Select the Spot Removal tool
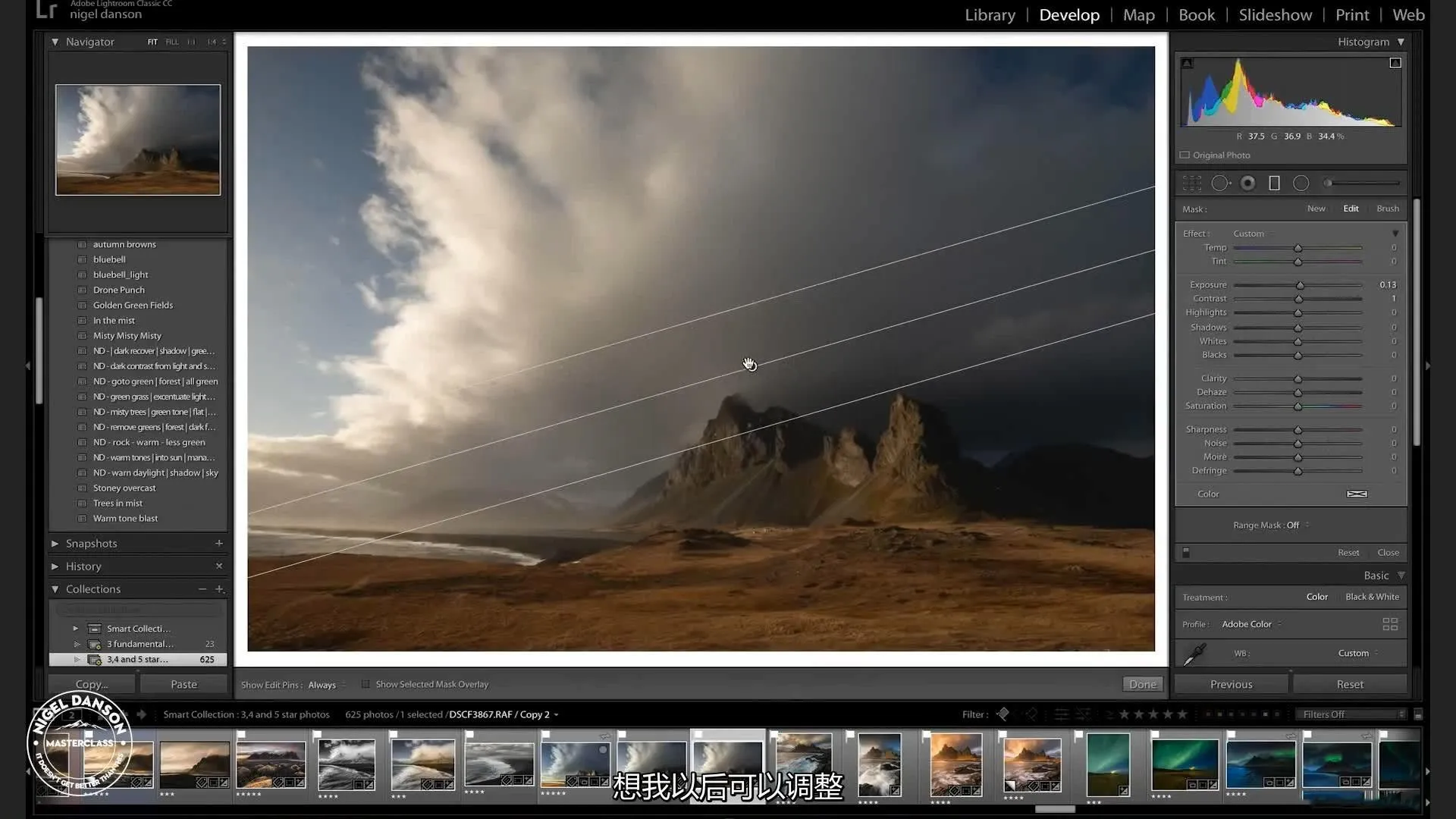 (x=1221, y=183)
